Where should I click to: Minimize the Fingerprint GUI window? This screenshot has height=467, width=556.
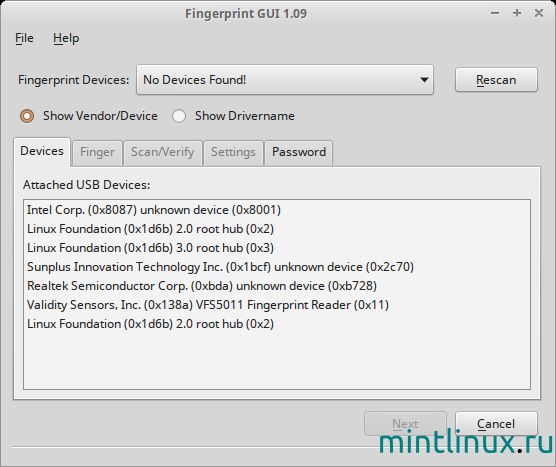(x=495, y=13)
